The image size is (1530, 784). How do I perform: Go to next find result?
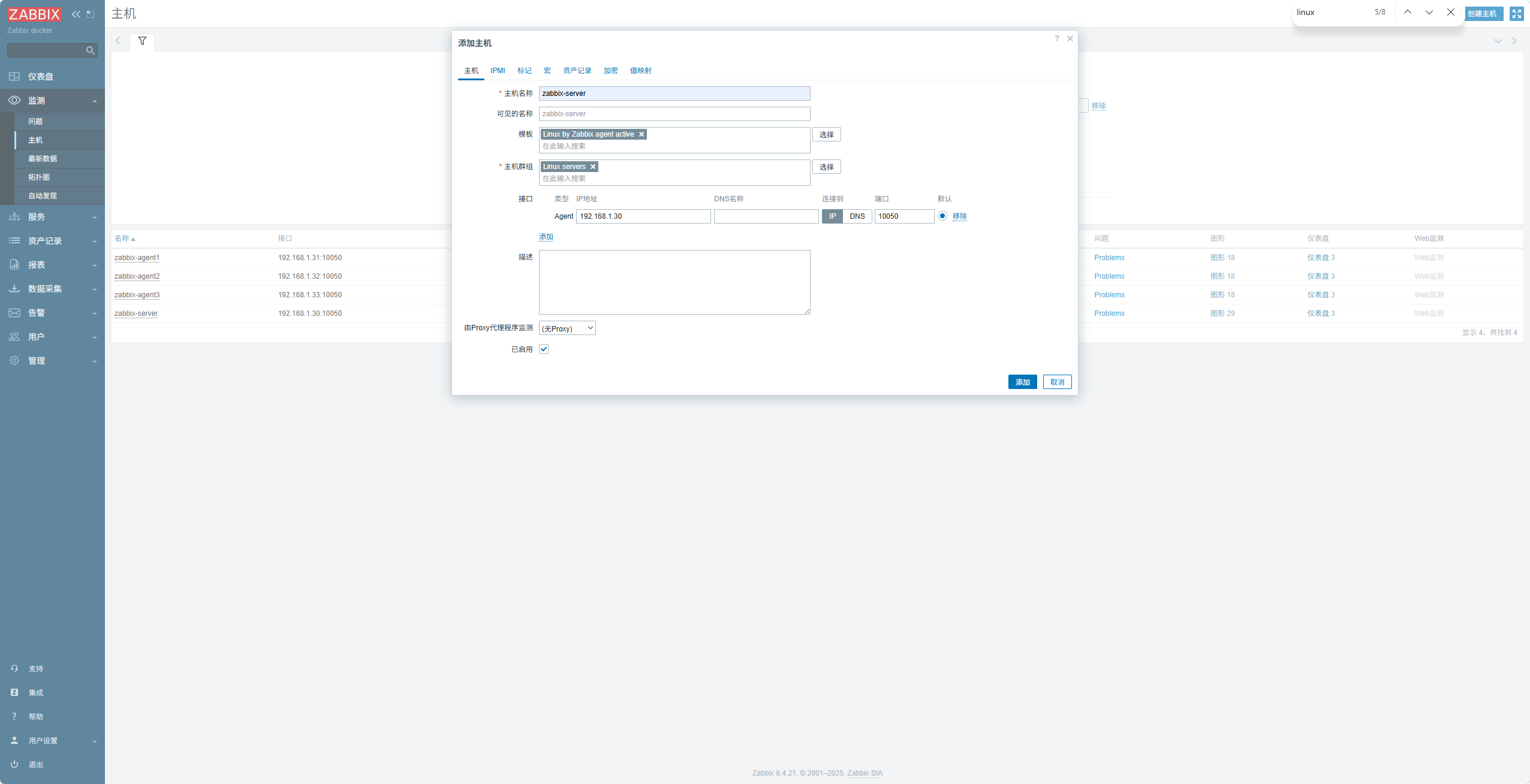pyautogui.click(x=1429, y=13)
